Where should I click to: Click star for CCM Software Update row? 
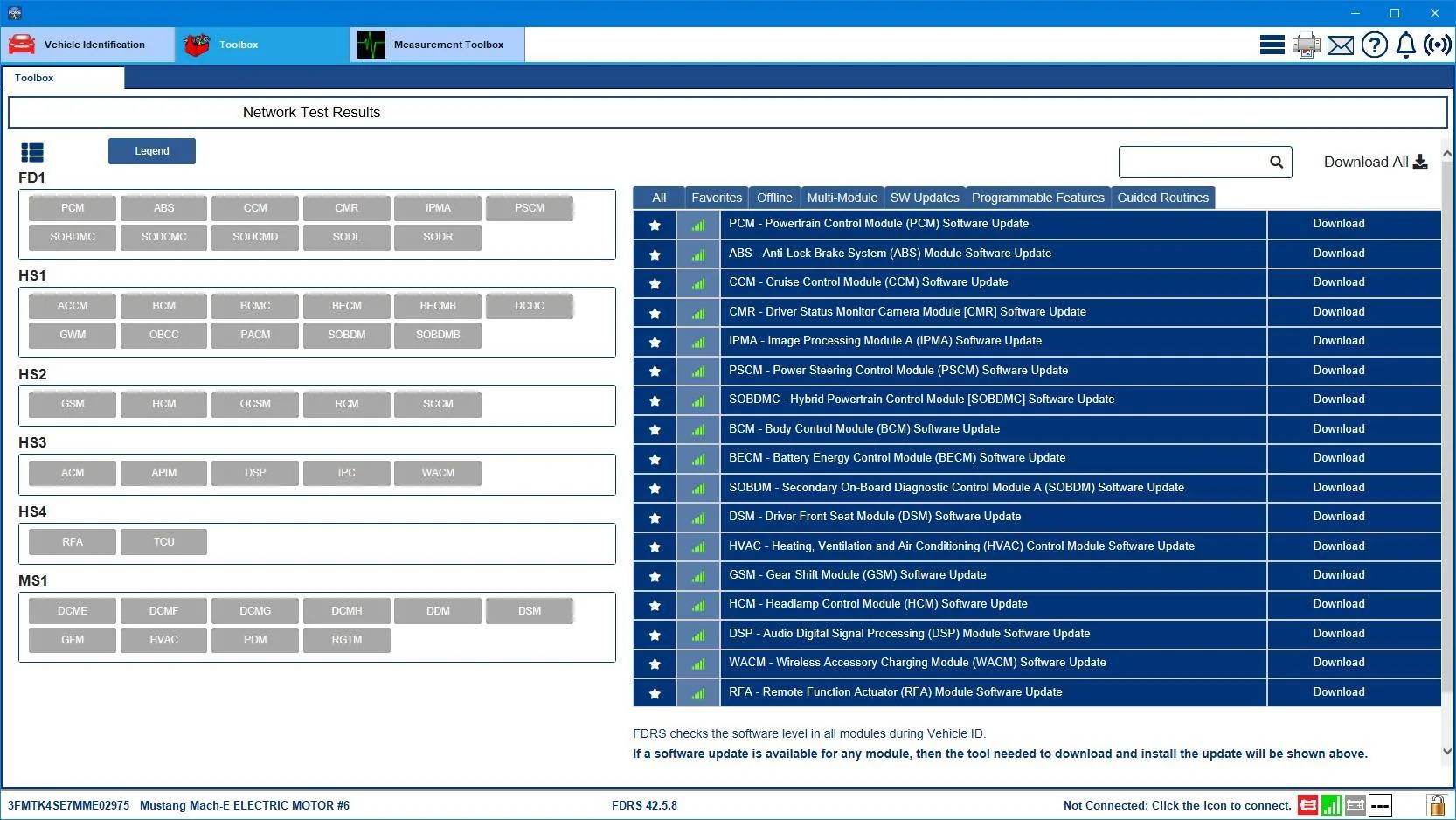point(655,284)
